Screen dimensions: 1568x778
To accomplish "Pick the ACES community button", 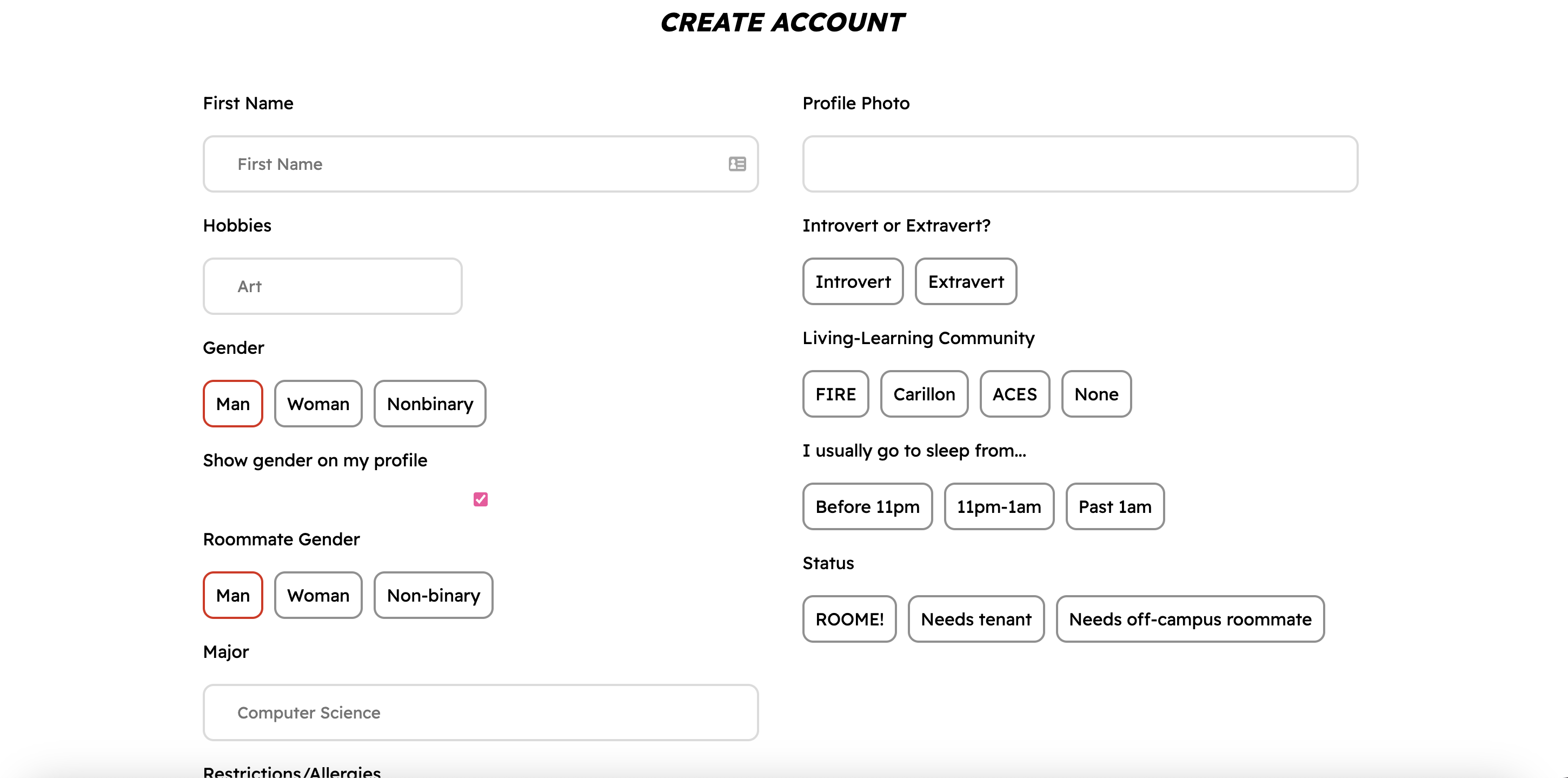I will coord(1014,394).
